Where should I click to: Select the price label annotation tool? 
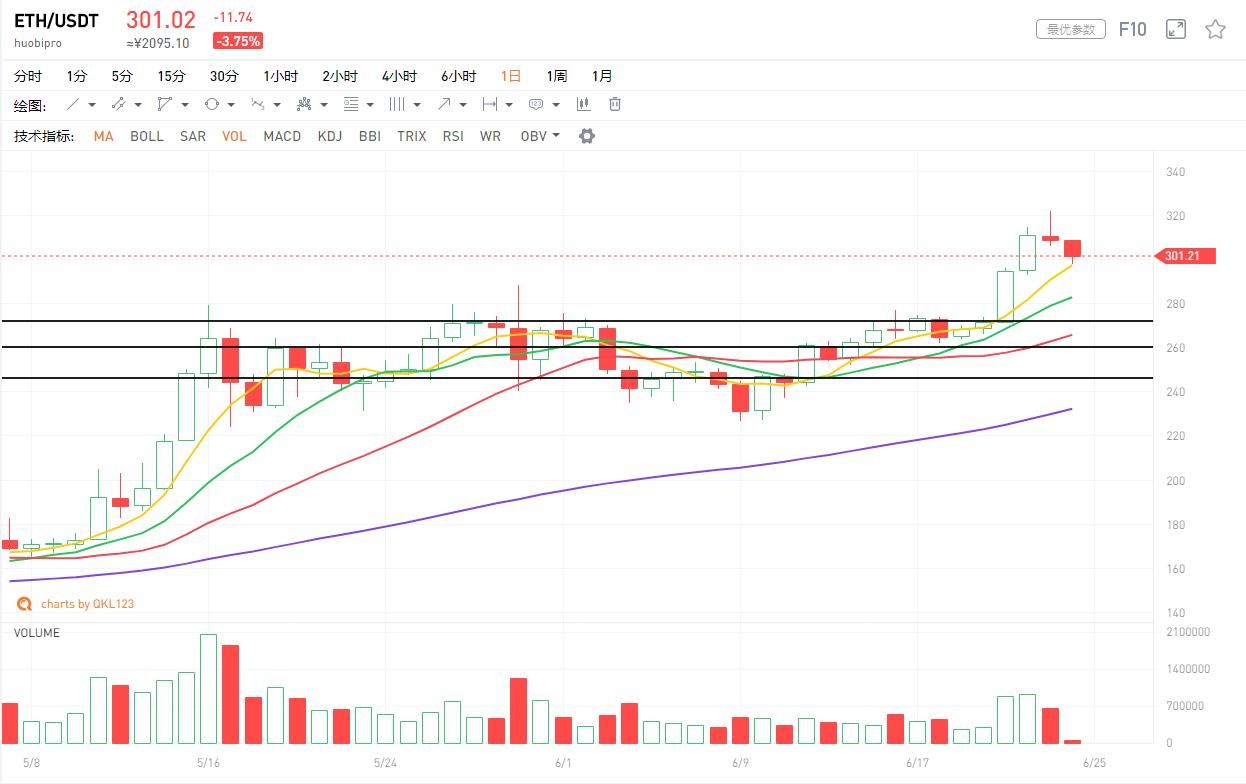pyautogui.click(x=536, y=105)
